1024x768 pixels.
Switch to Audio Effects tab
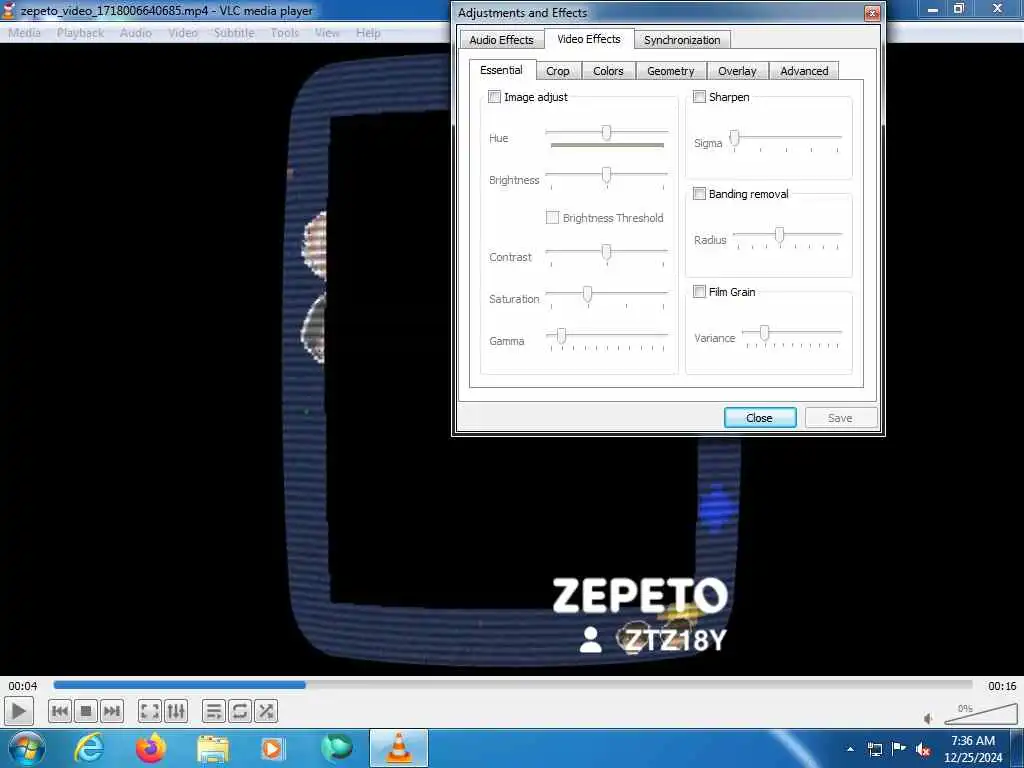(x=501, y=40)
